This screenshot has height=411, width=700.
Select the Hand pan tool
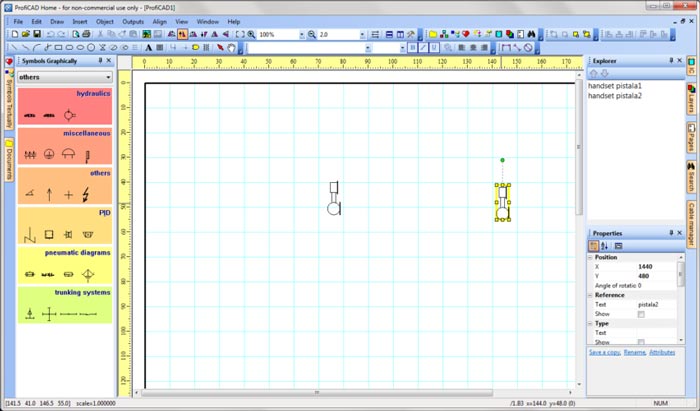[231, 47]
